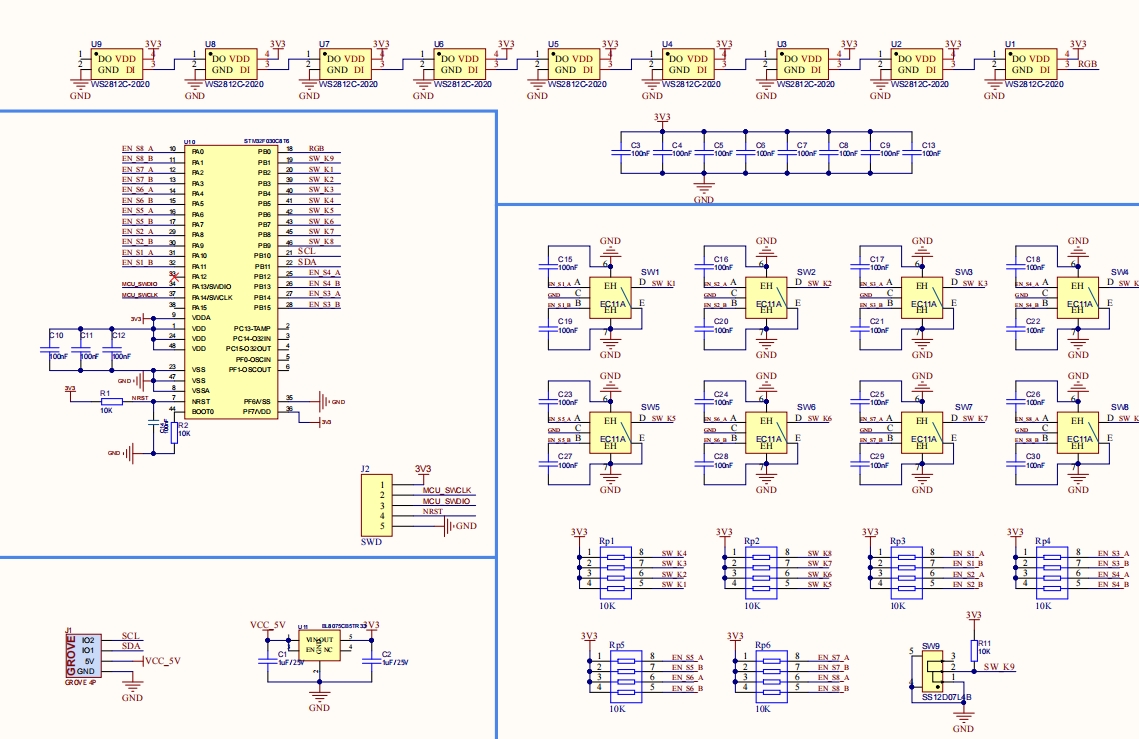Select the VCC_5V label above capacitor C1

268,625
